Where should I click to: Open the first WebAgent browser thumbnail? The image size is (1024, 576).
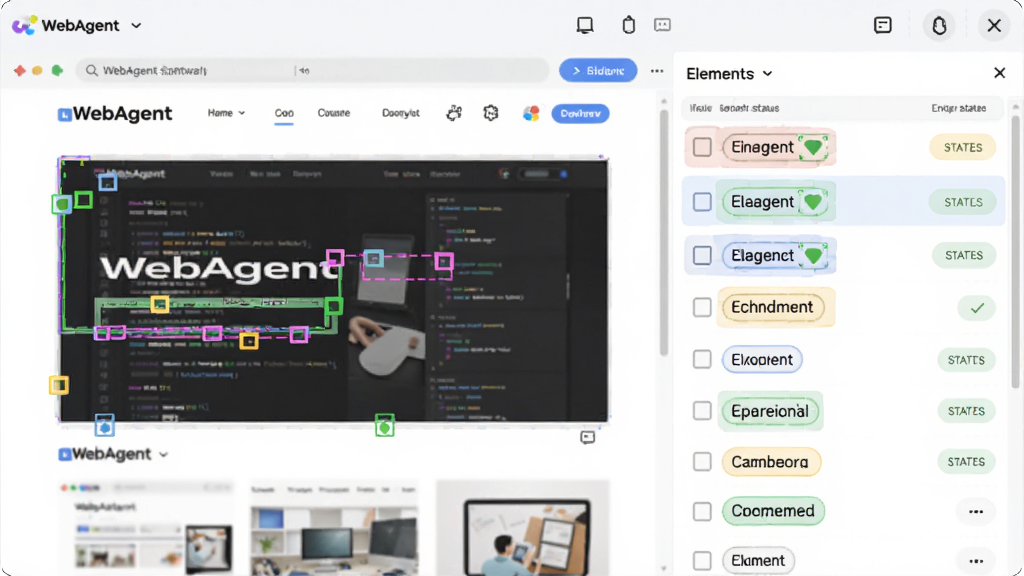(146, 528)
